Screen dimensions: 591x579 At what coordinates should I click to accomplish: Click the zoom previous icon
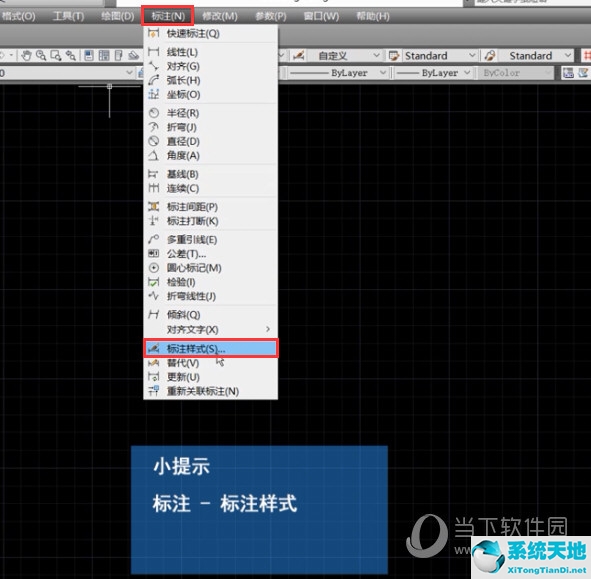tap(70, 56)
